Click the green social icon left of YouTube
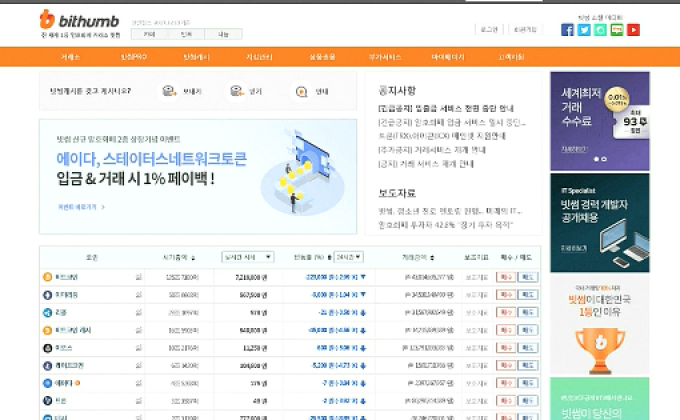 coord(617,30)
